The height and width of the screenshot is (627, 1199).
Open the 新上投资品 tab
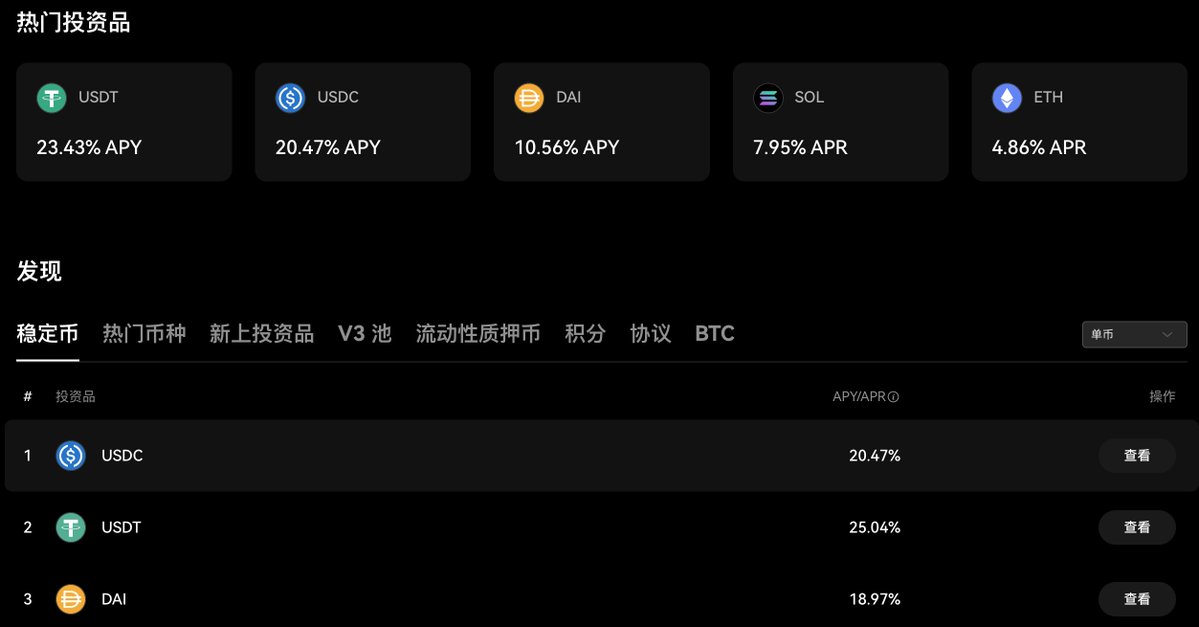pyautogui.click(x=262, y=334)
